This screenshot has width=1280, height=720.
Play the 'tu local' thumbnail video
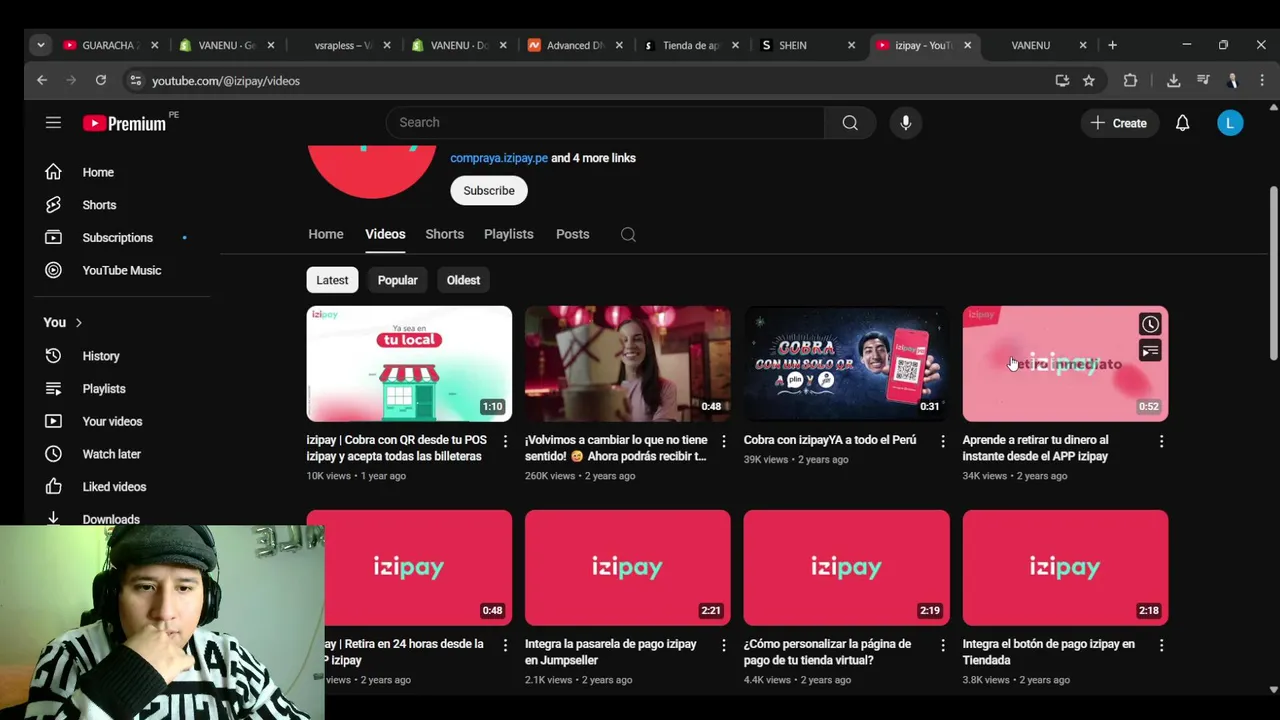(x=409, y=364)
